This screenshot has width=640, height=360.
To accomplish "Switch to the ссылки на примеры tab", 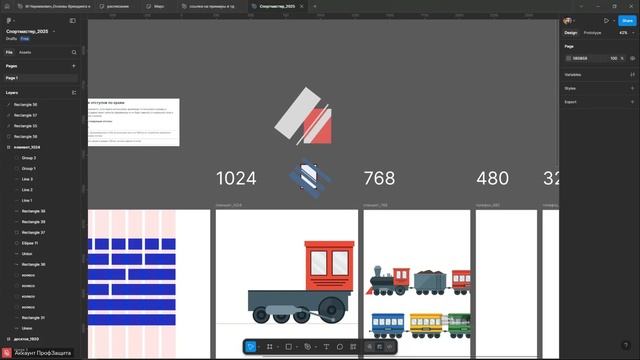I will 211,6.
